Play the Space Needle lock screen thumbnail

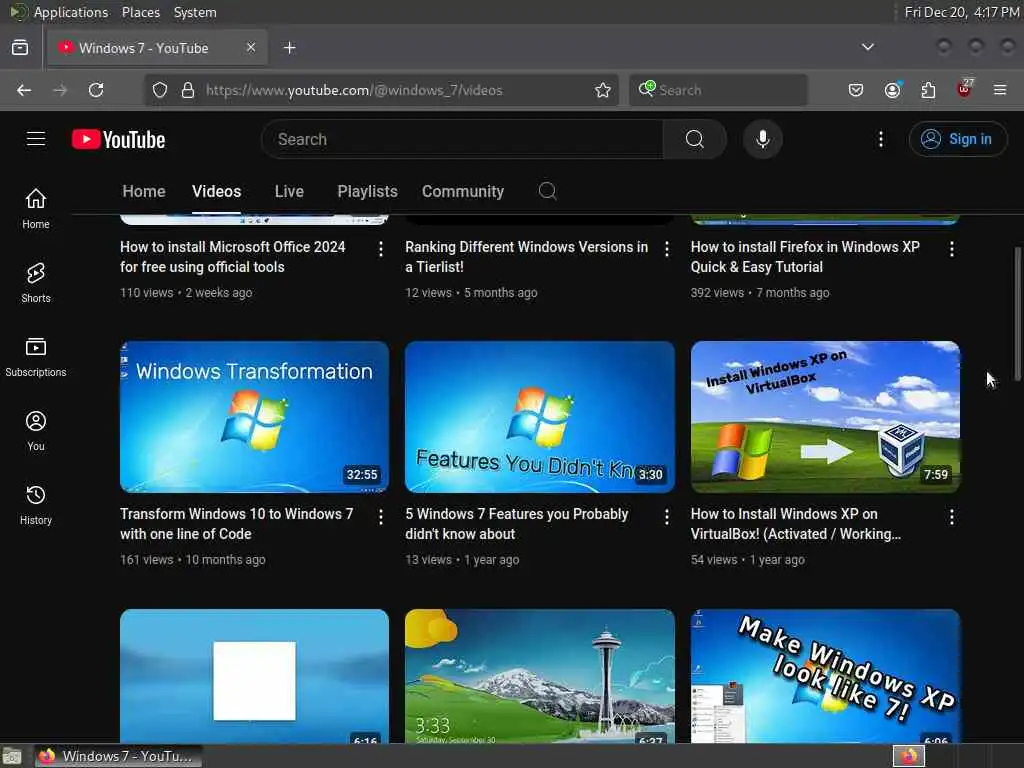[x=539, y=676]
